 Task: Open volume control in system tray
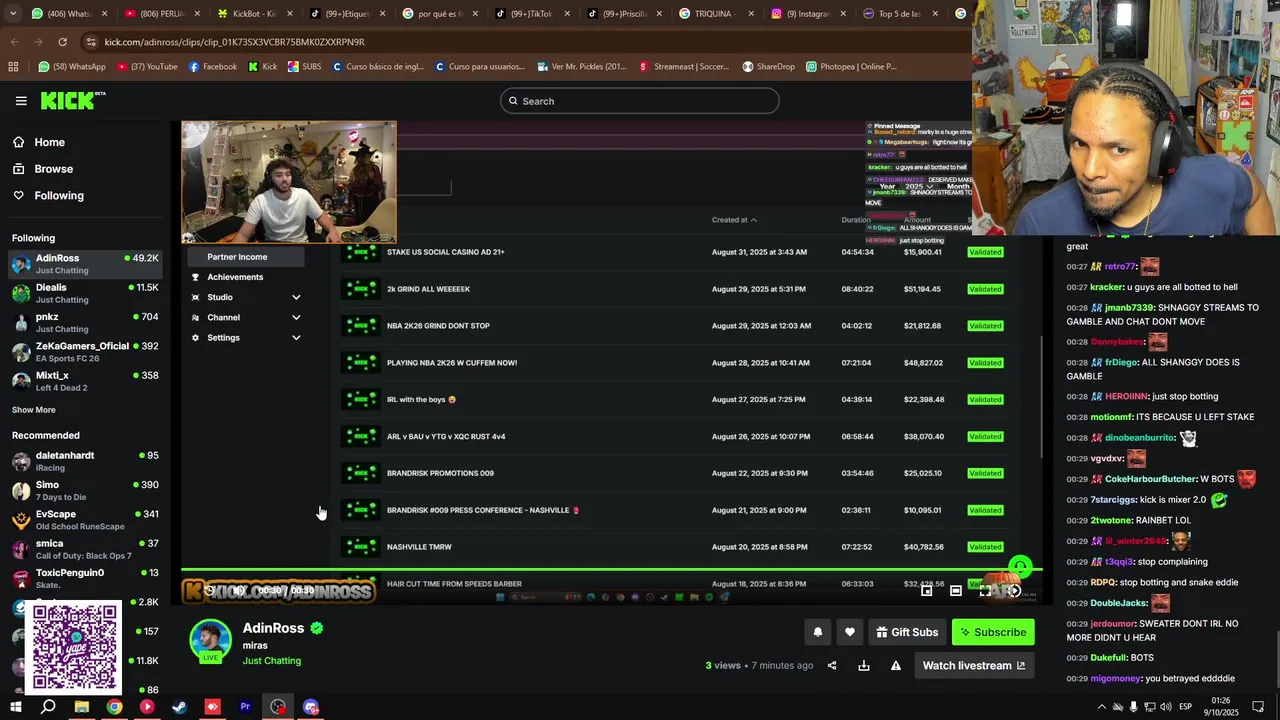(x=1165, y=707)
